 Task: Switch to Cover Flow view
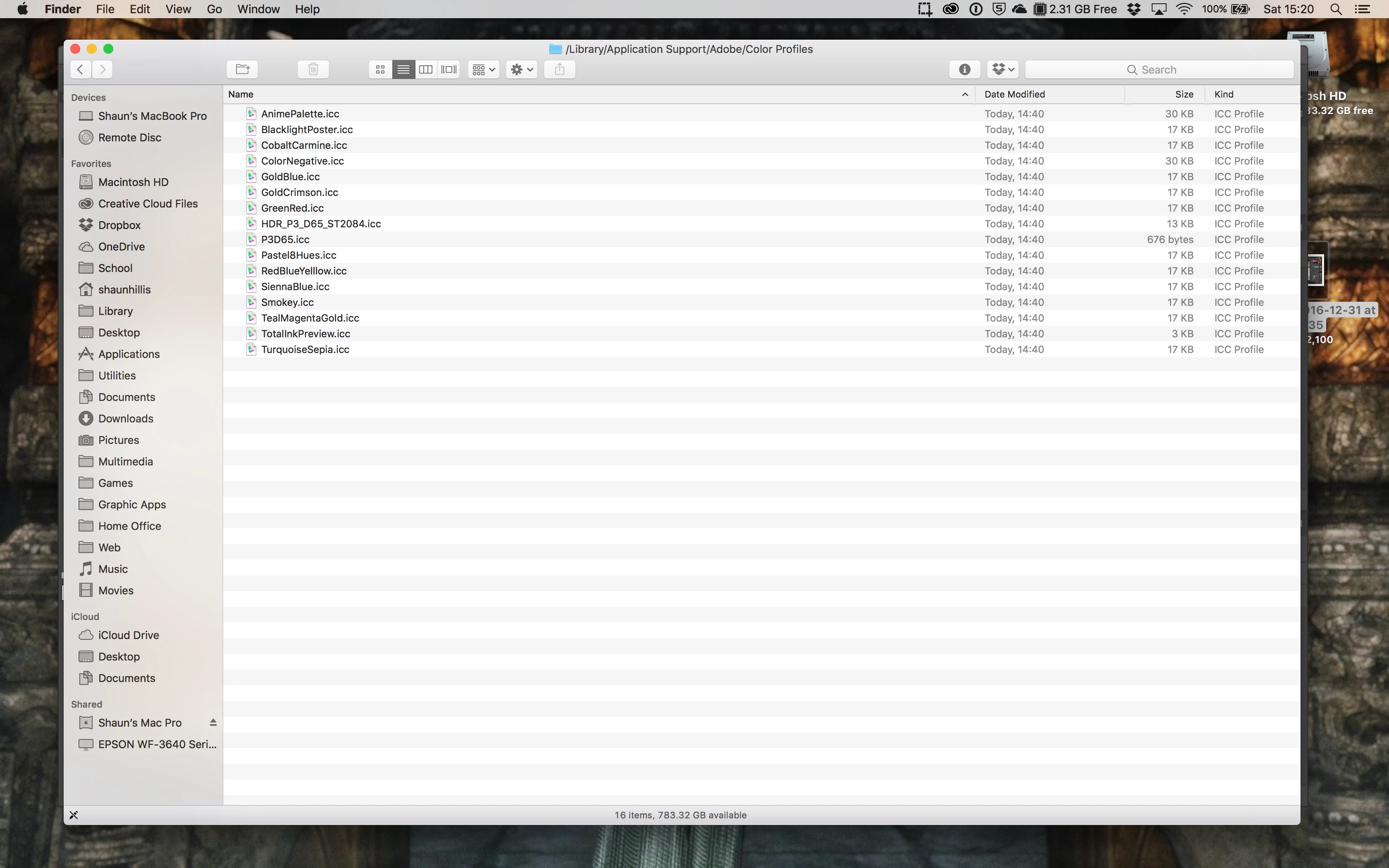[x=449, y=69]
